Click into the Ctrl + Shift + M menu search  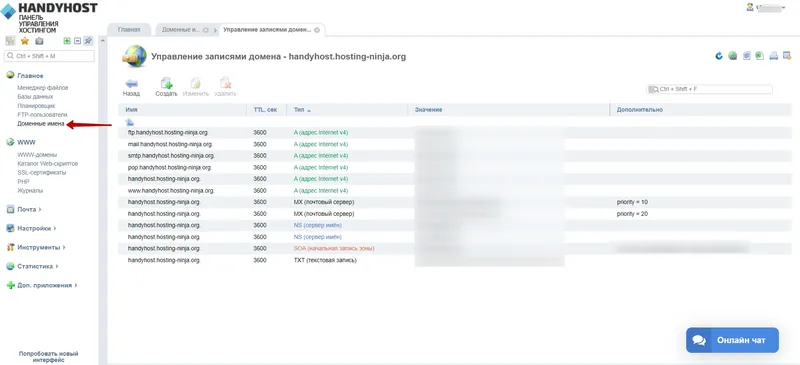point(49,56)
